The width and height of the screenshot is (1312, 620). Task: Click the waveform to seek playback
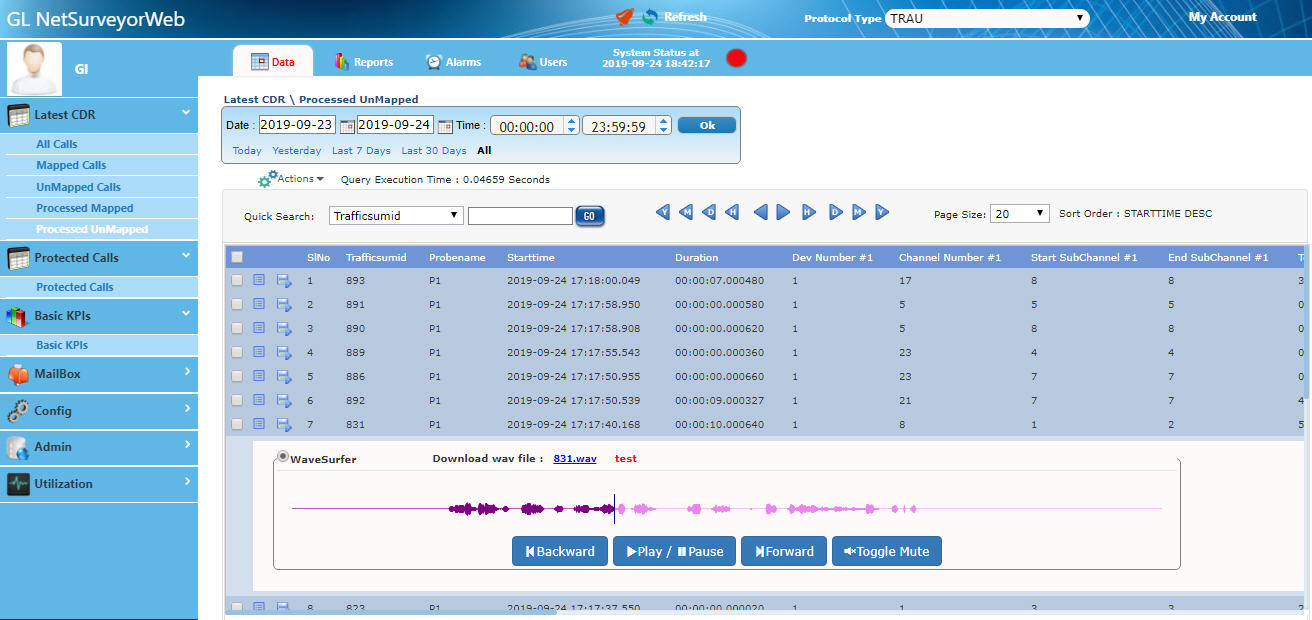(x=727, y=508)
